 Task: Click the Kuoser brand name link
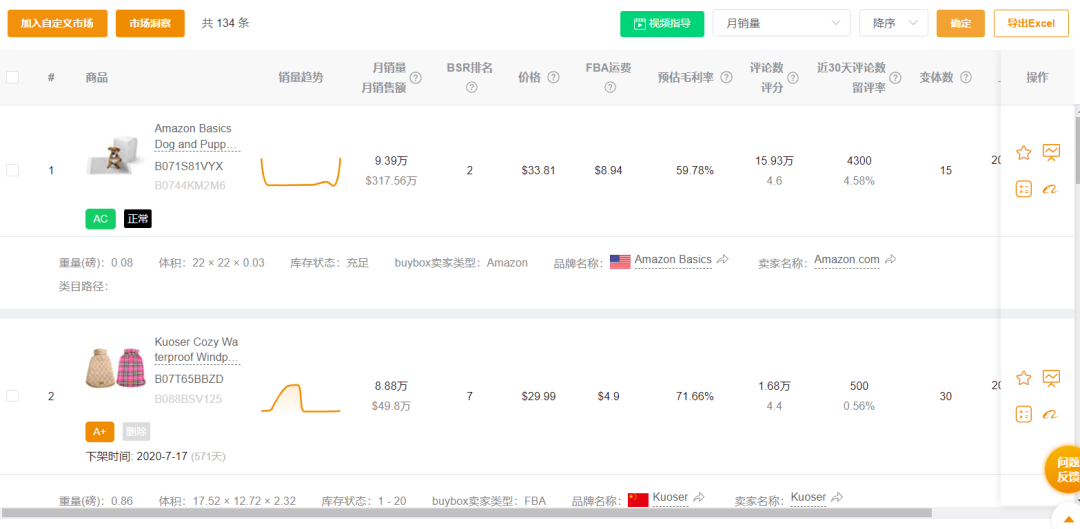pyautogui.click(x=670, y=497)
